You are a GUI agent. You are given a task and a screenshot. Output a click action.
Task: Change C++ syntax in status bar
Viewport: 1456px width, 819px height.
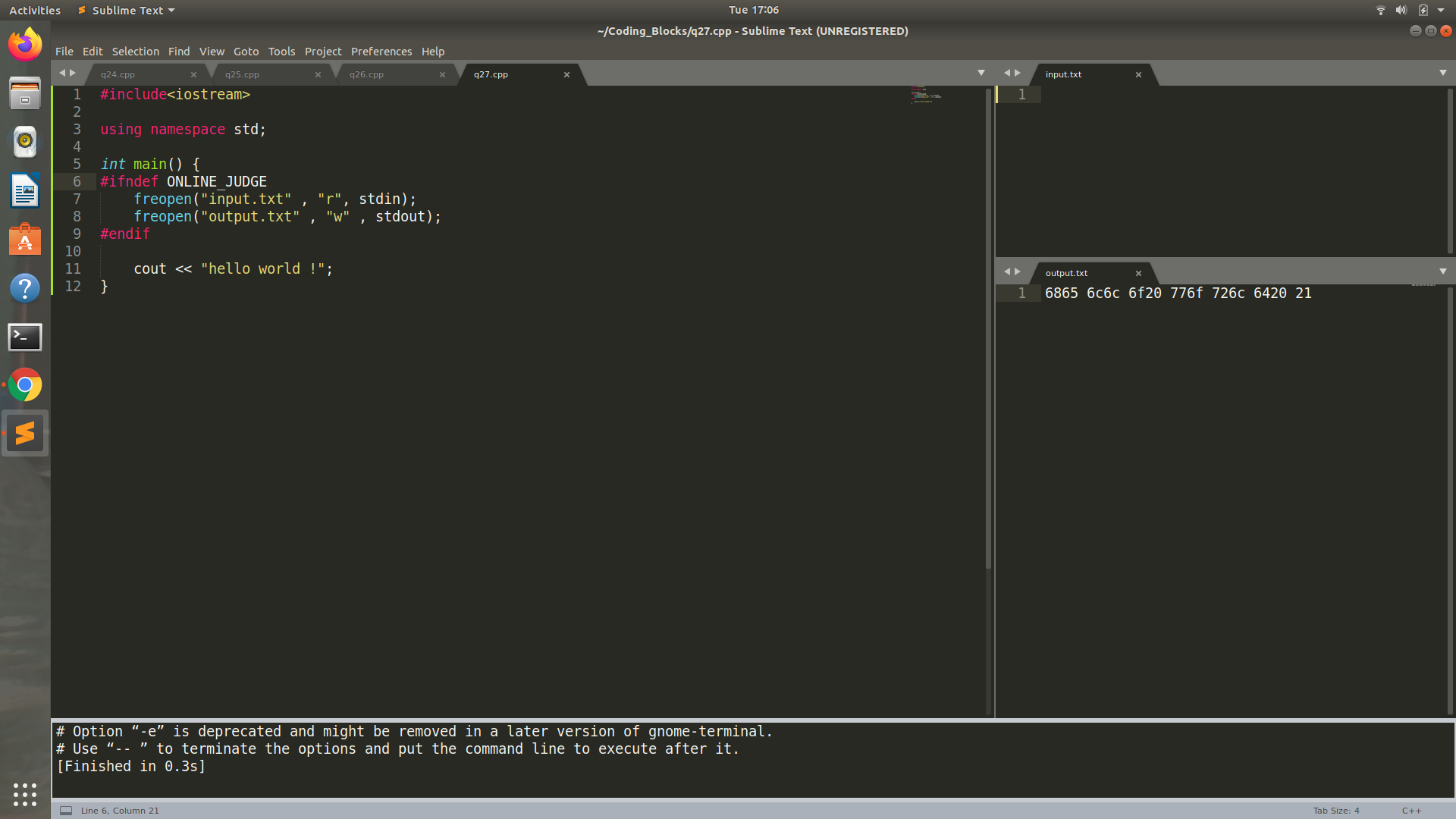[x=1411, y=811]
